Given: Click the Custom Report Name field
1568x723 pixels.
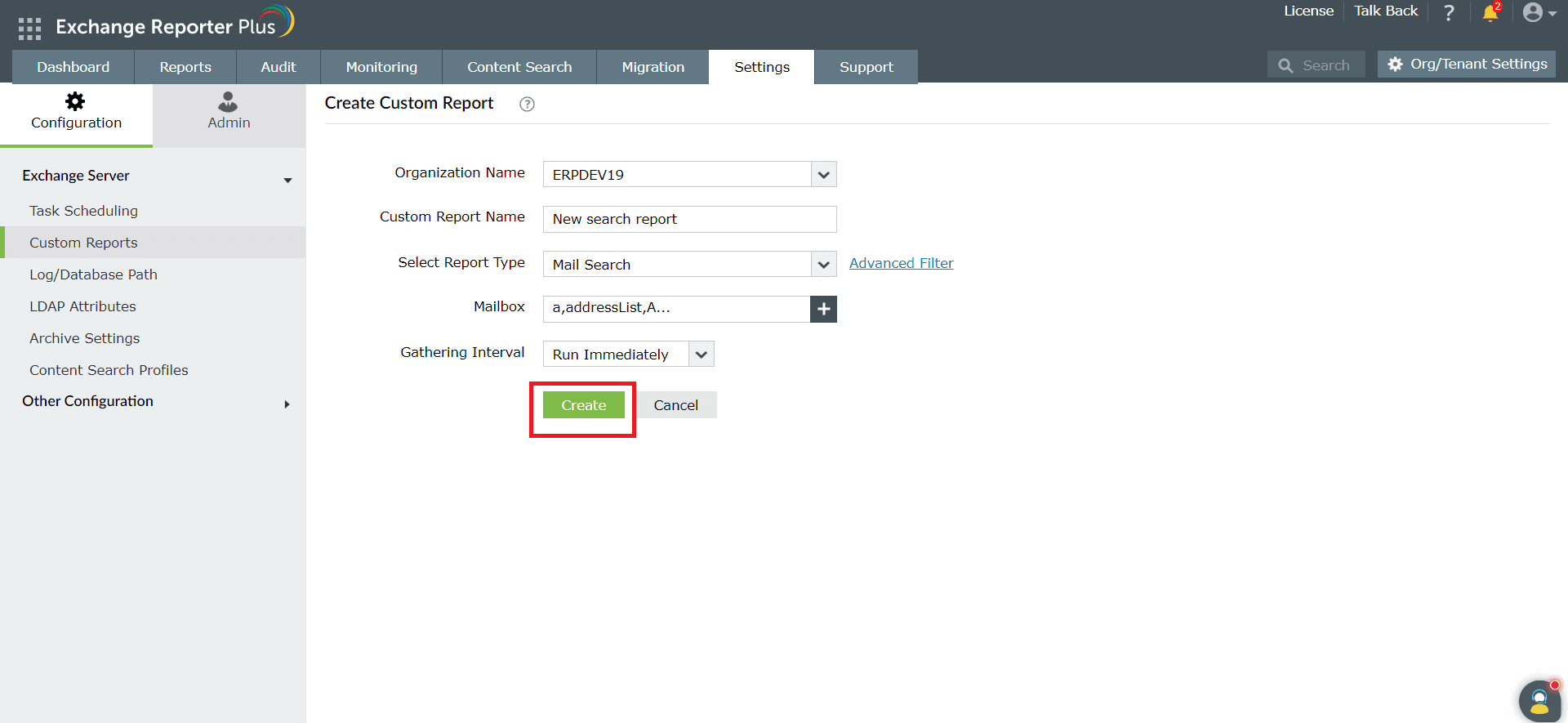Looking at the screenshot, I should pos(689,219).
